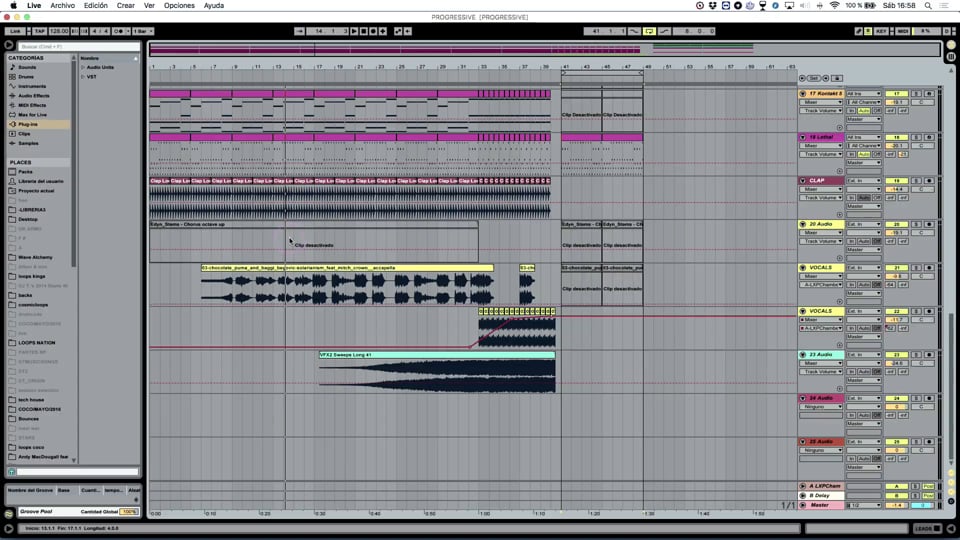Screen dimensions: 960x540
Task: Toggle Draw Mode pencil button
Action: pos(858,31)
